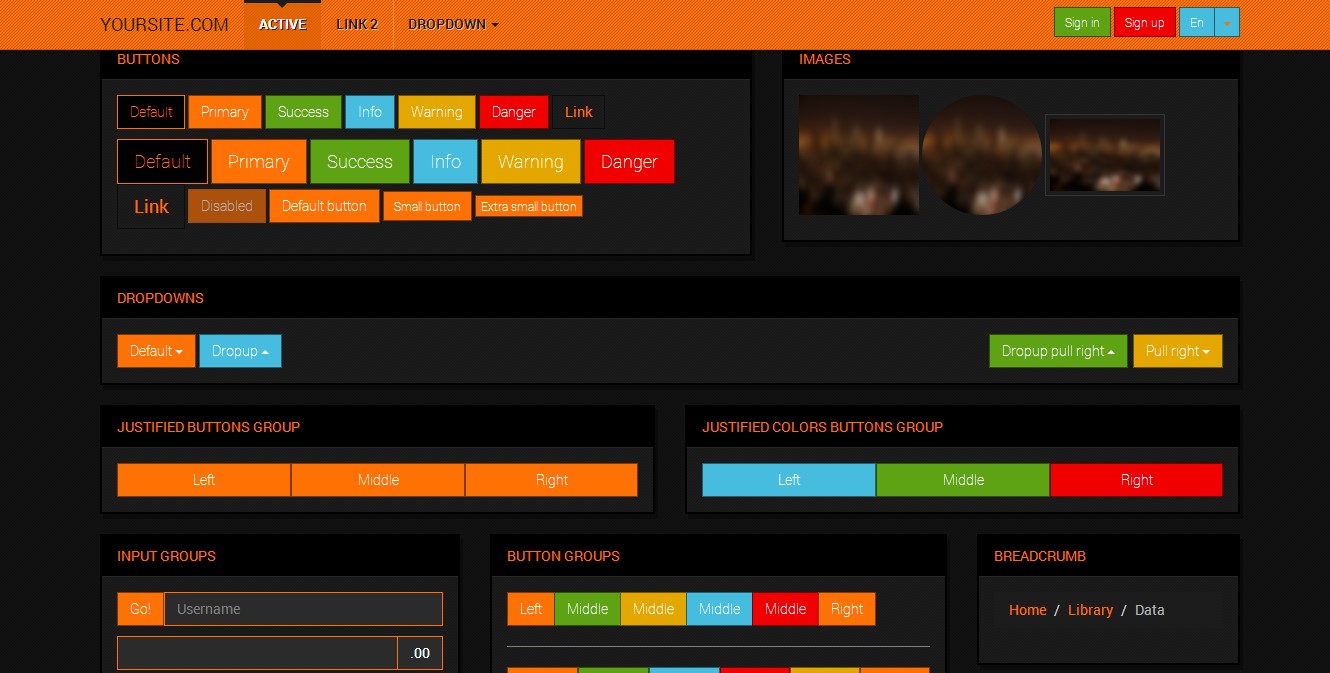Expand the DROPDOWN item in the navbar
Screen dimensions: 1330x673
[452, 24]
